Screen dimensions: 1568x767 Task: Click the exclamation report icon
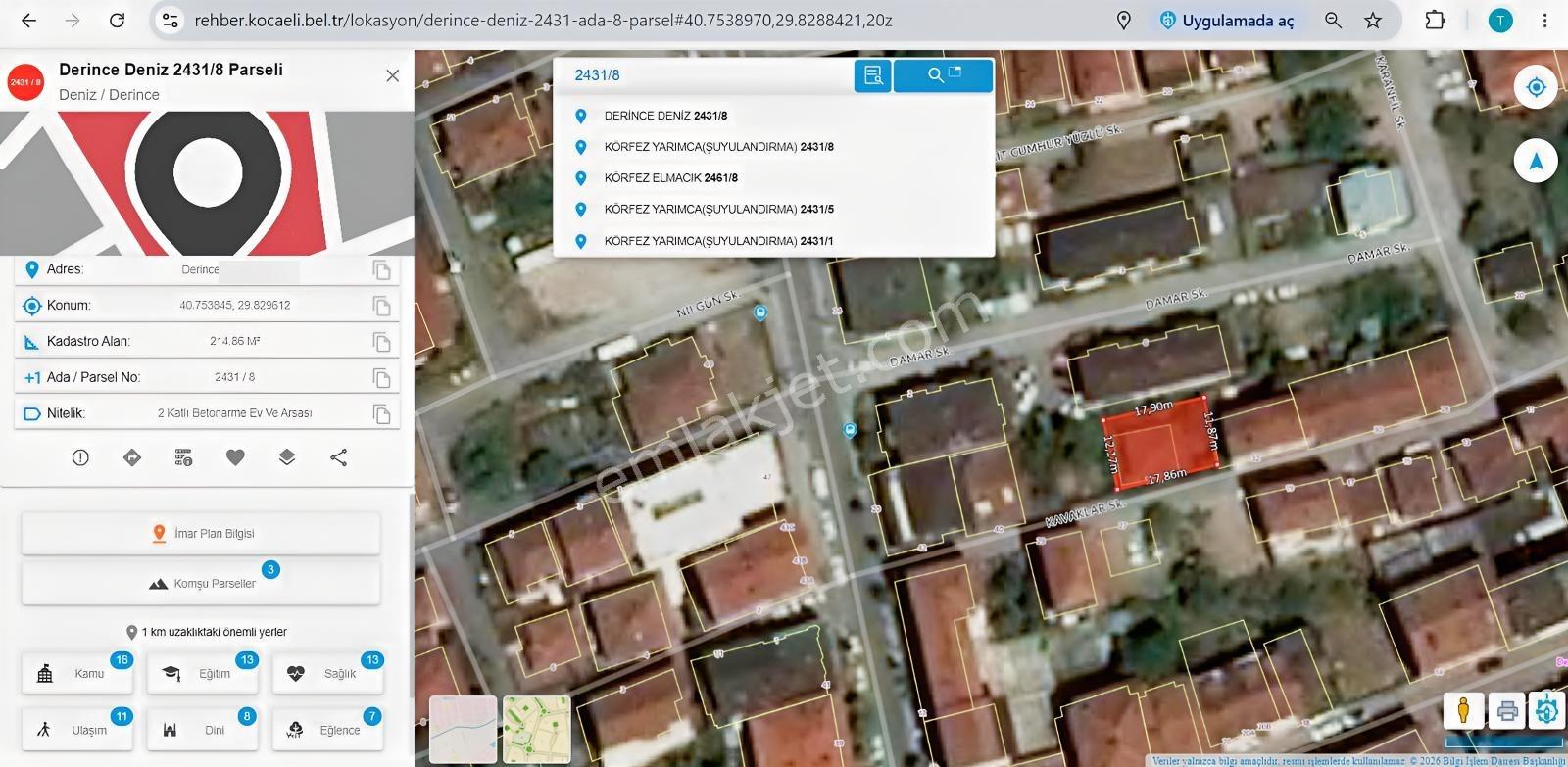point(80,457)
